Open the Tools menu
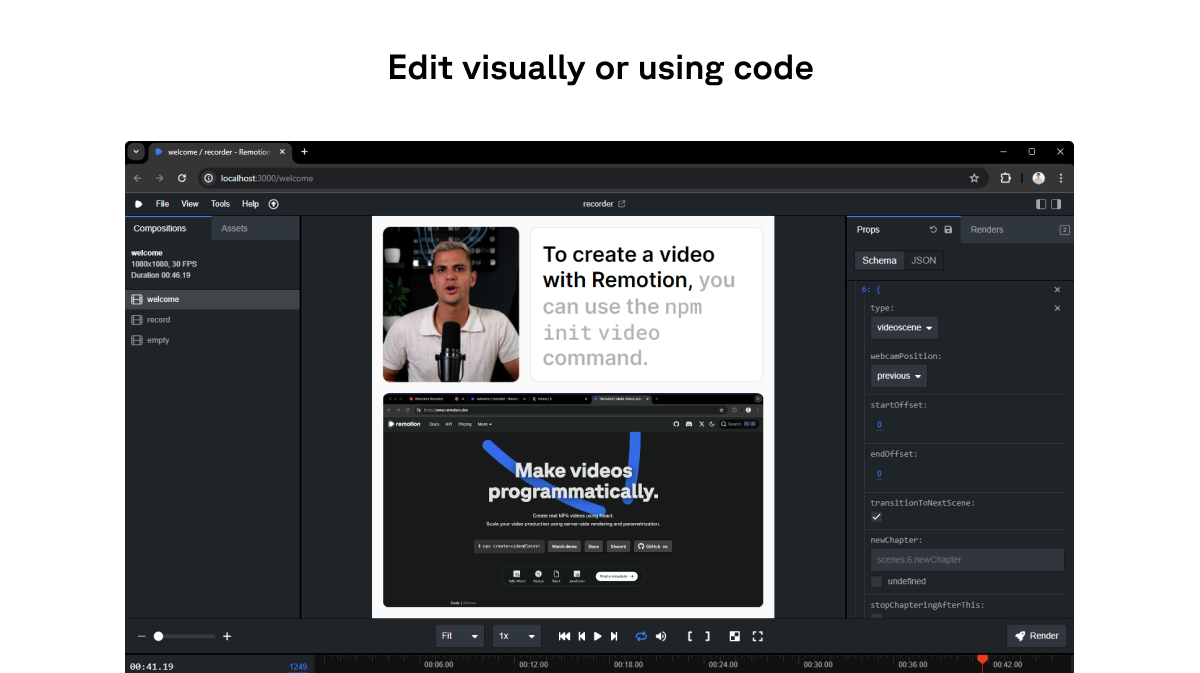The width and height of the screenshot is (1200, 673). click(x=220, y=204)
